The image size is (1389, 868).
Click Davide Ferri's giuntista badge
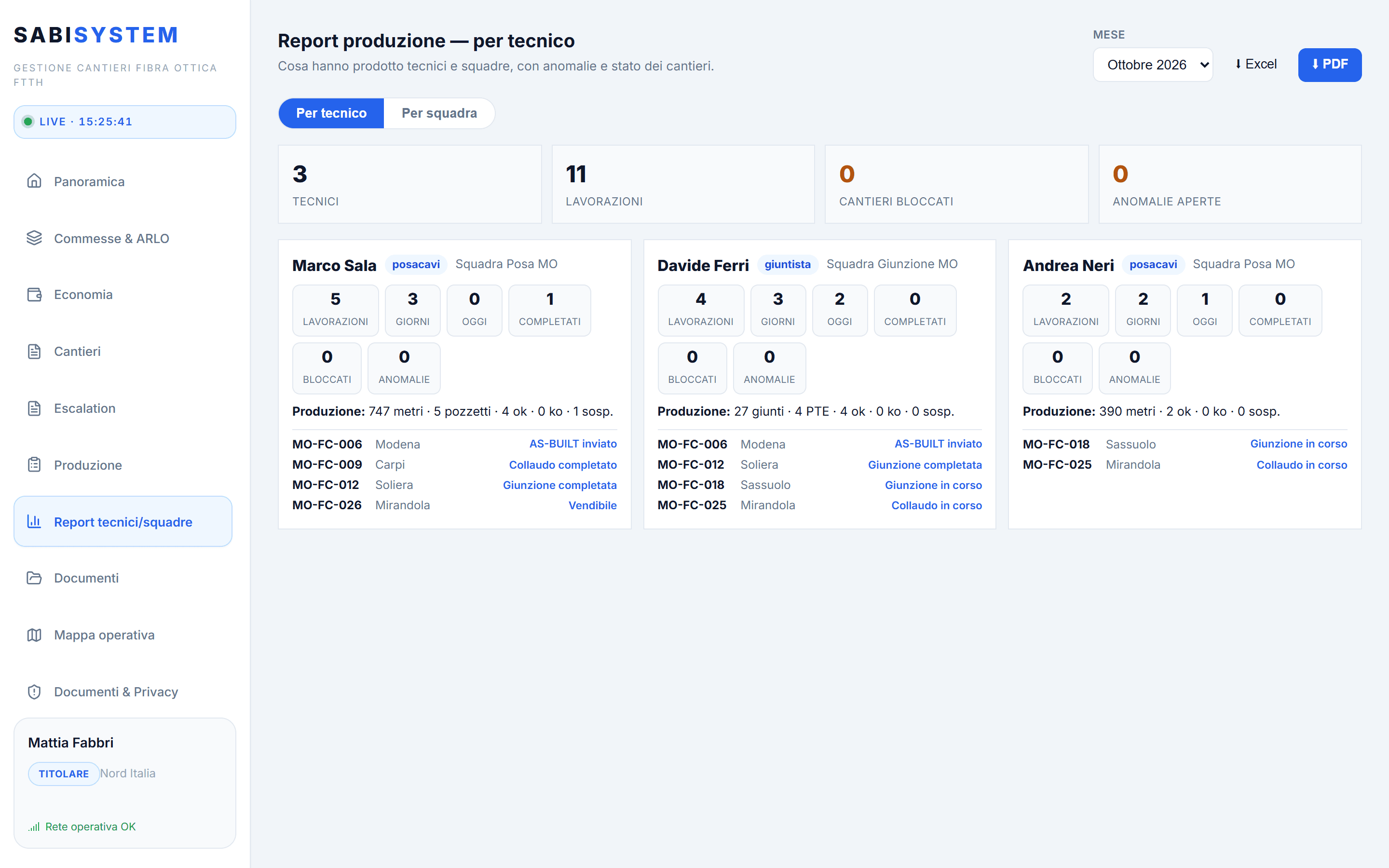(788, 265)
